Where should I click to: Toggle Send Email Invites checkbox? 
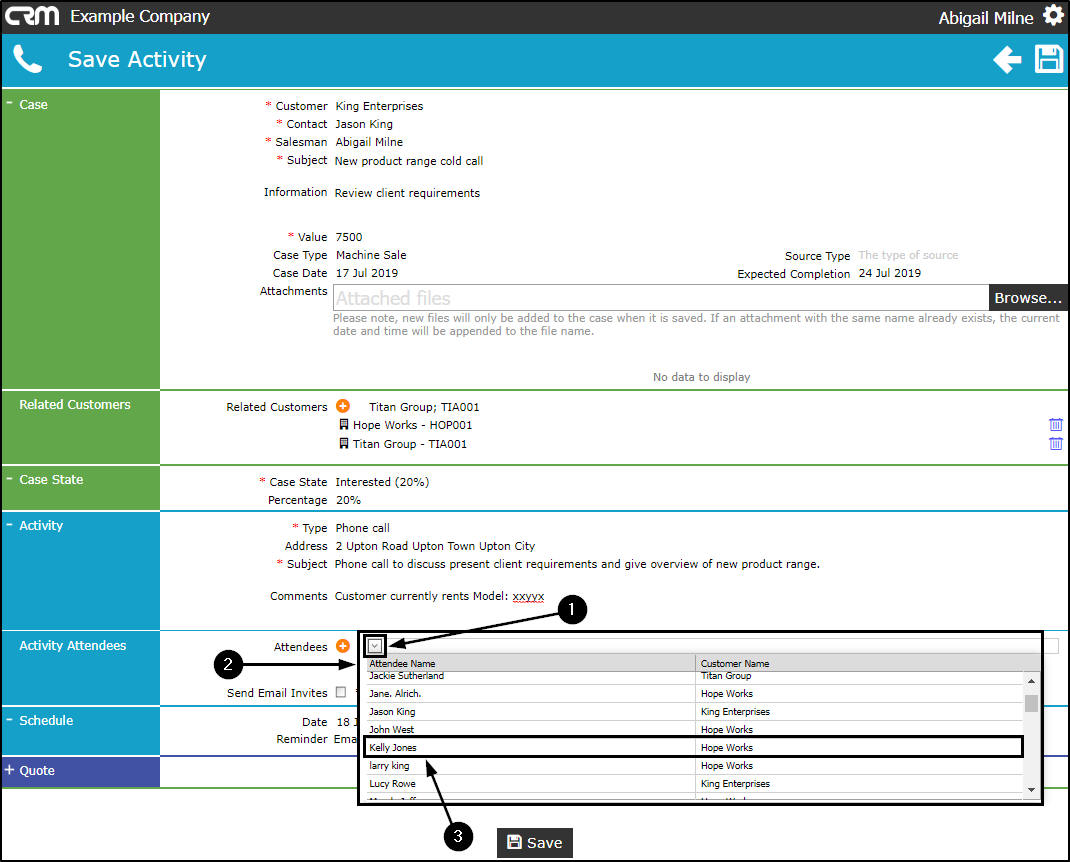(x=341, y=692)
